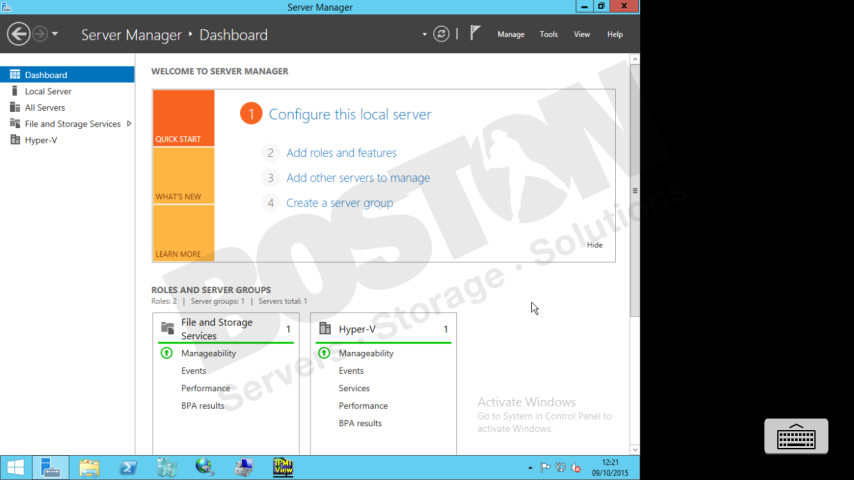Open the Tools menu
The image size is (854, 480).
[548, 34]
